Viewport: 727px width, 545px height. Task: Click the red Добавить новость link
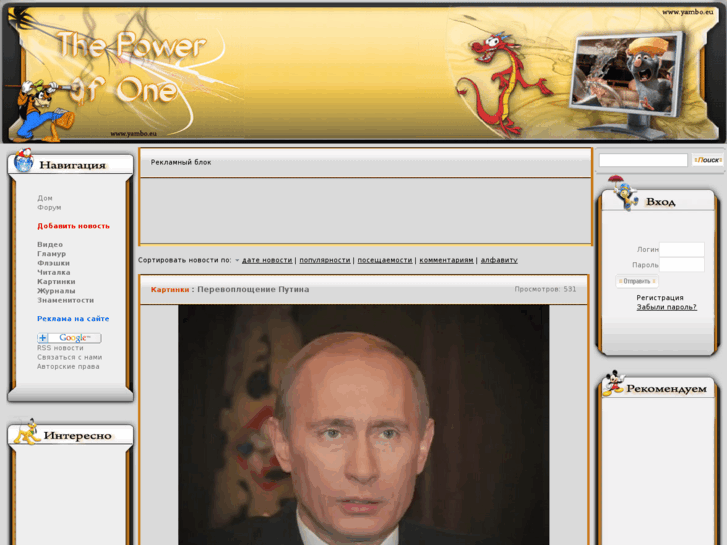tap(73, 226)
